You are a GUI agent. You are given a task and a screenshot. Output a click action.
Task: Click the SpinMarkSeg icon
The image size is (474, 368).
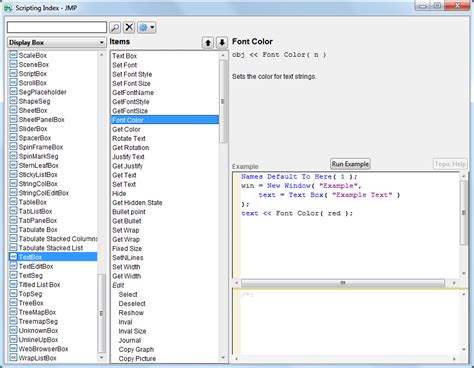pos(13,156)
